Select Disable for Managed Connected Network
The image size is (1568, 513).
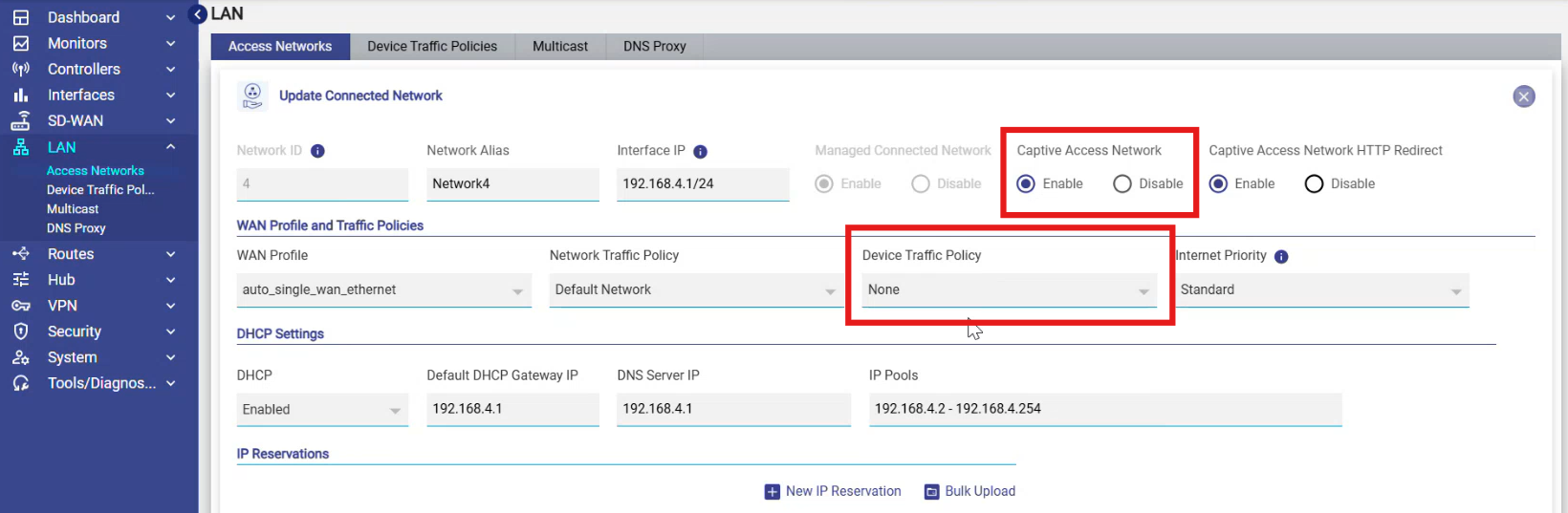[921, 183]
